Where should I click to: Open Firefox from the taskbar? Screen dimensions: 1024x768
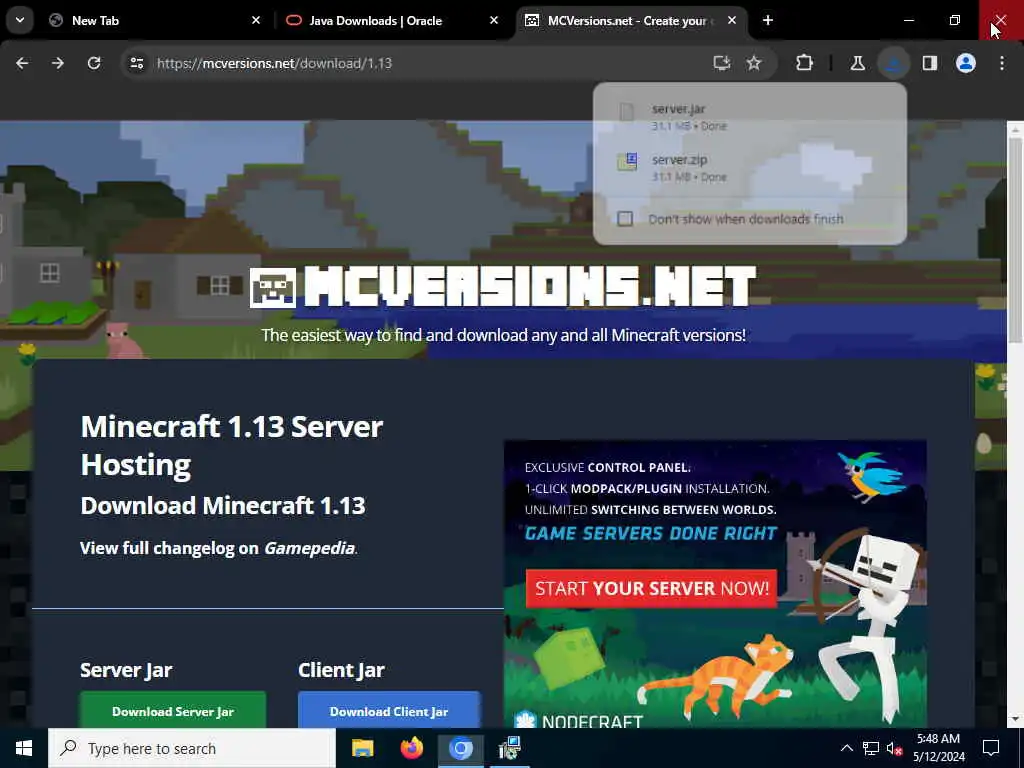coord(411,748)
